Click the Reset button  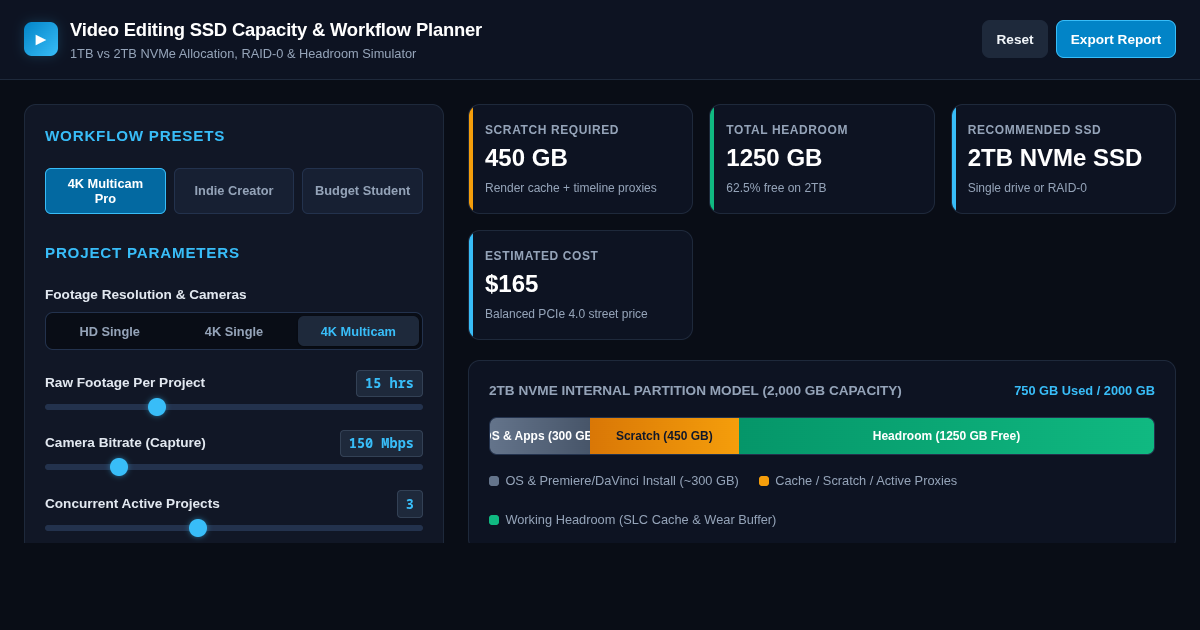(1015, 39)
